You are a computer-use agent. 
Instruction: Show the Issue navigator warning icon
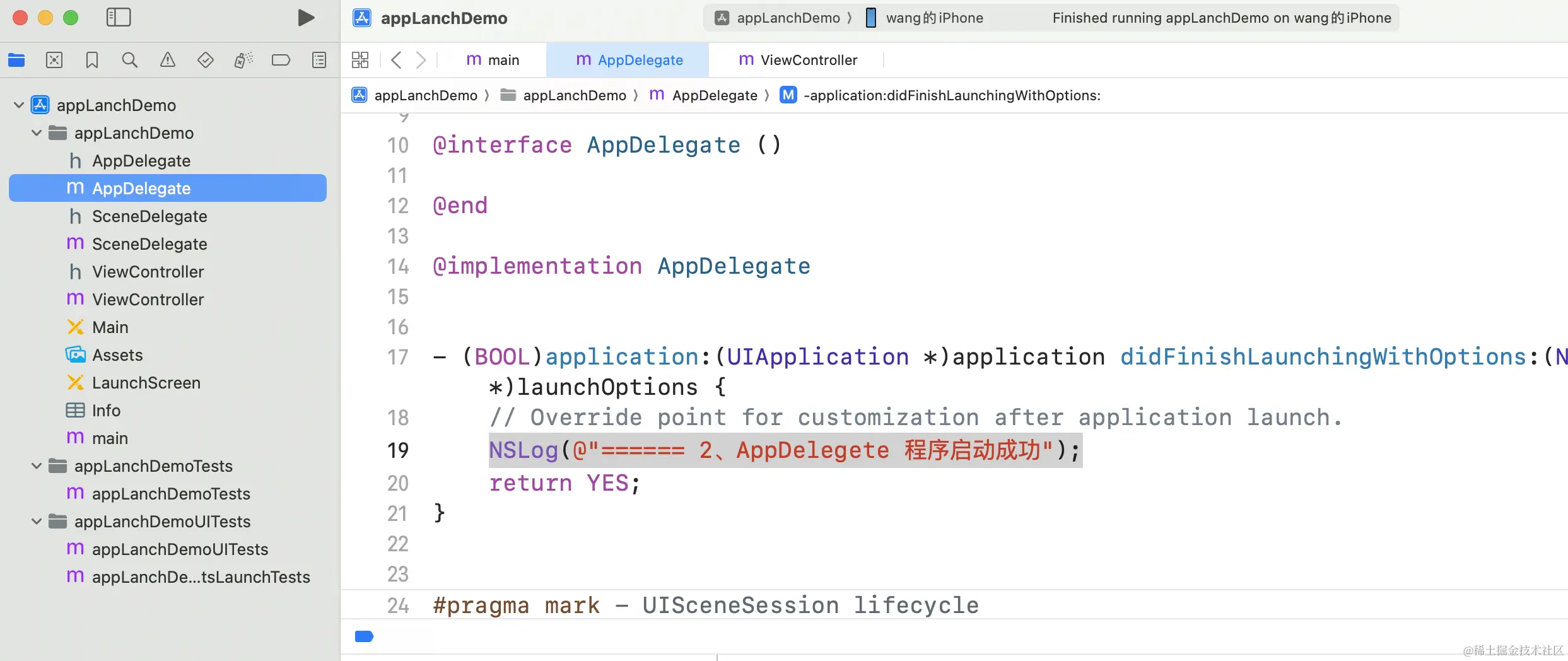[168, 60]
